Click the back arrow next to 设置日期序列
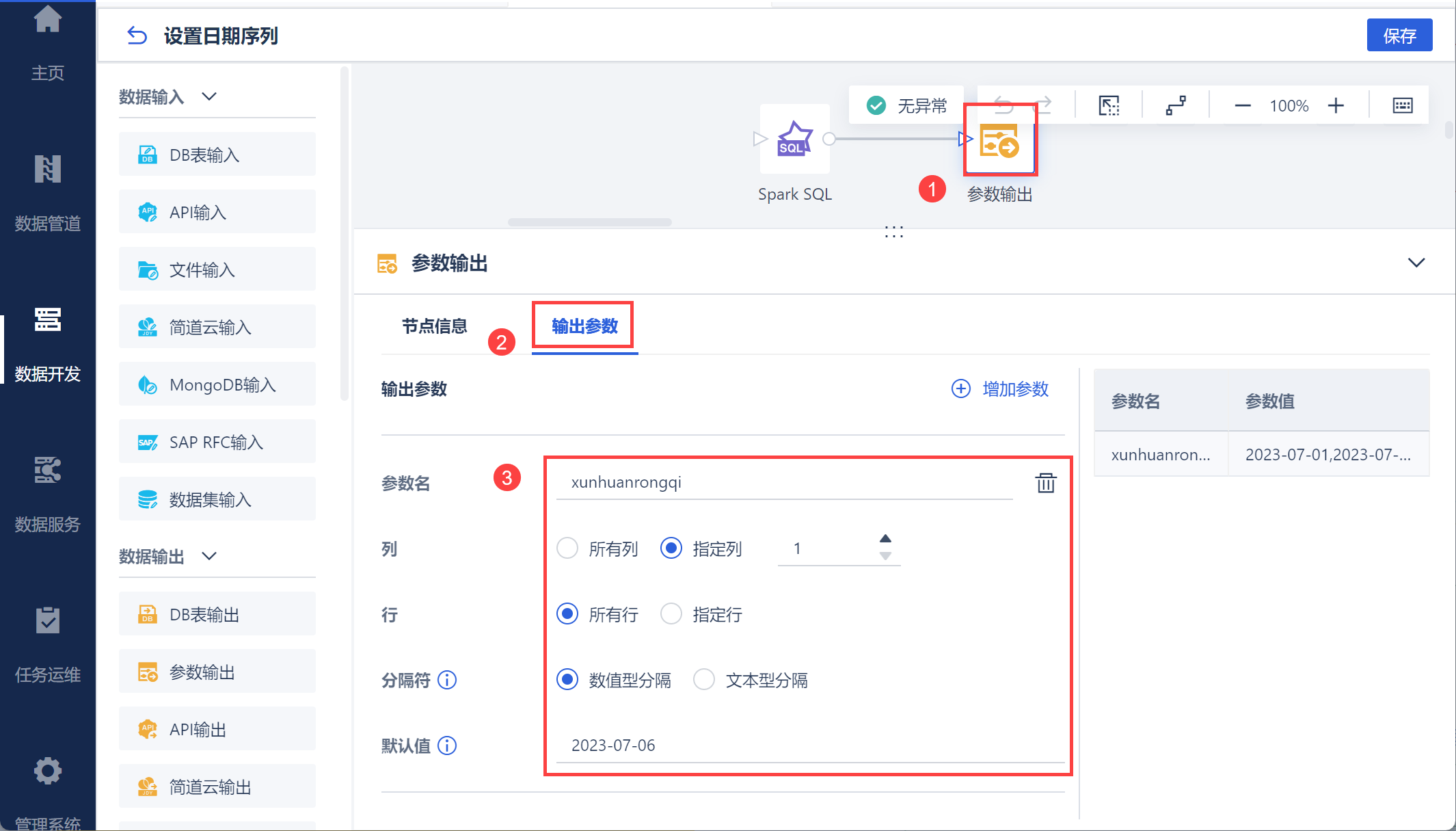Image resolution: width=1456 pixels, height=831 pixels. point(137,36)
